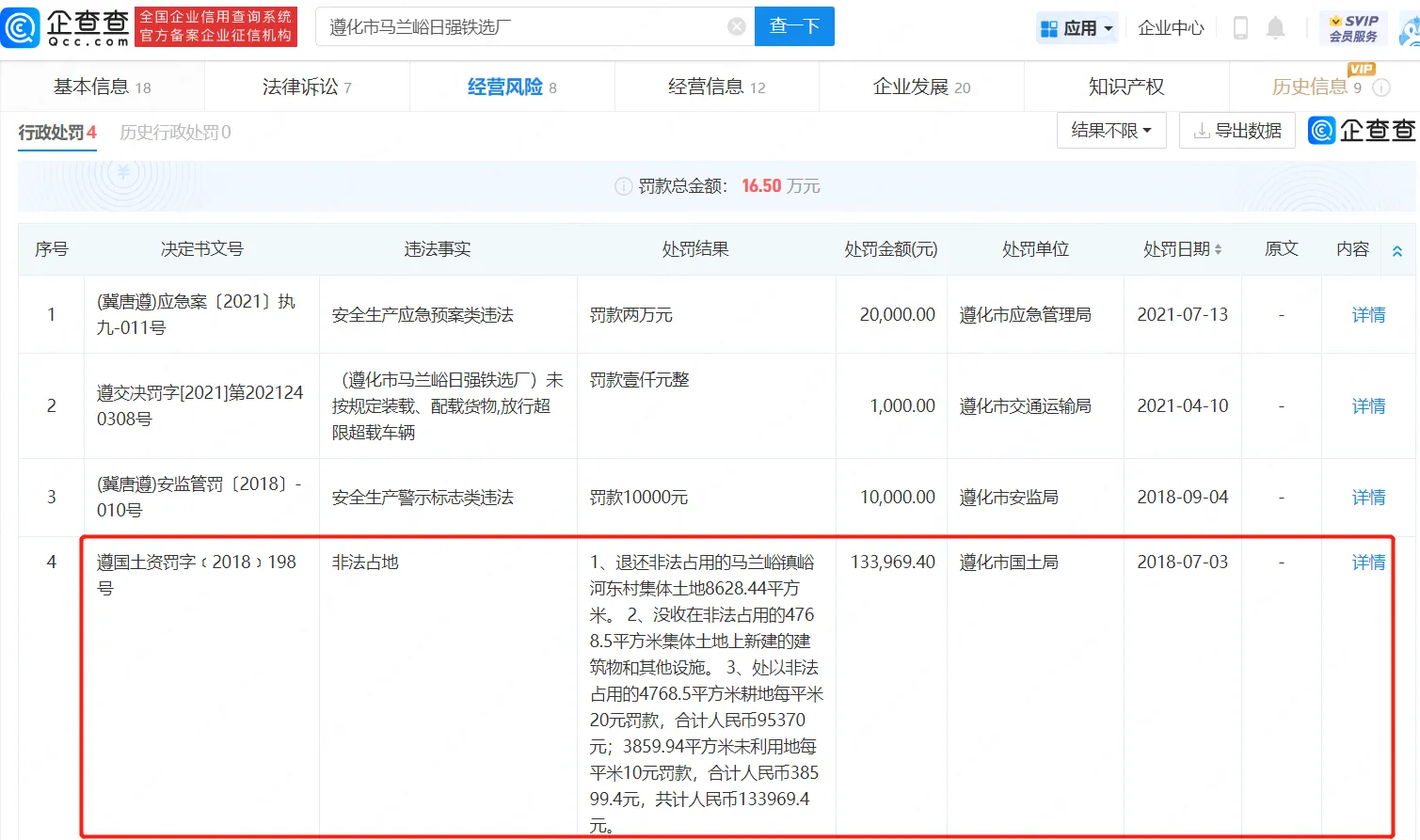
Task: Switch to the 知识产权 tab
Action: [x=1126, y=87]
